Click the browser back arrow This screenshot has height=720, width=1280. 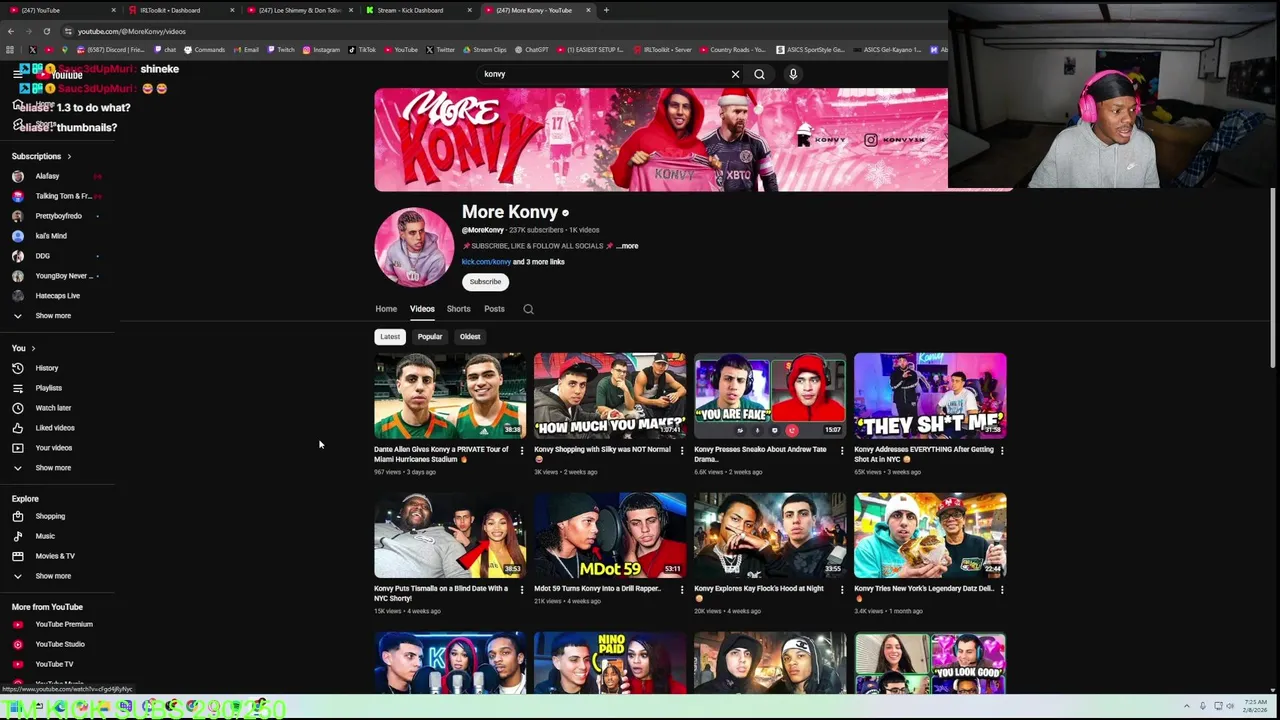[11, 31]
